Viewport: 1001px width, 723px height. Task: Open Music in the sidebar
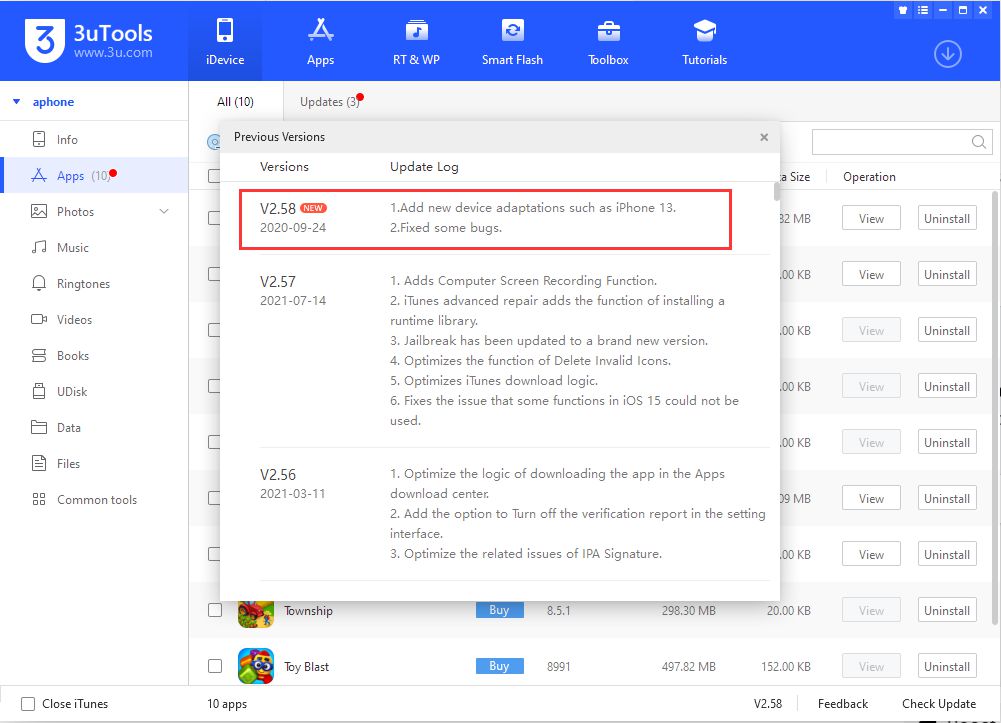pyautogui.click(x=94, y=248)
